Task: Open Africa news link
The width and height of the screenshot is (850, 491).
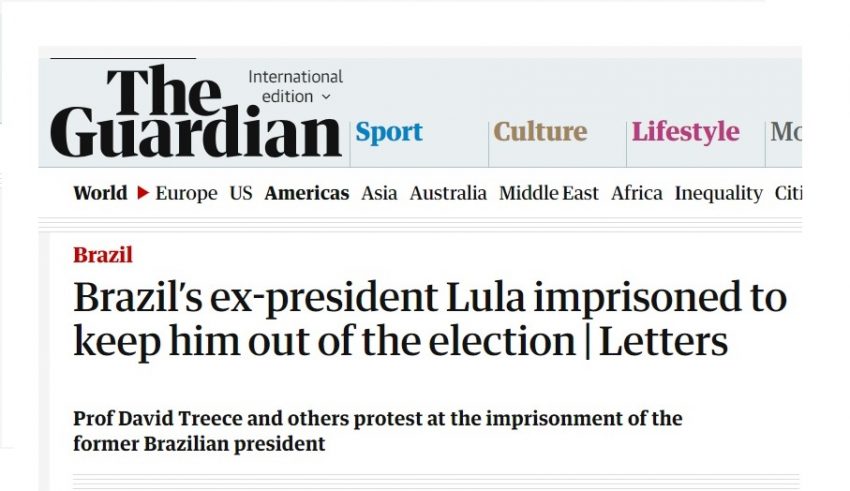Action: tap(637, 193)
